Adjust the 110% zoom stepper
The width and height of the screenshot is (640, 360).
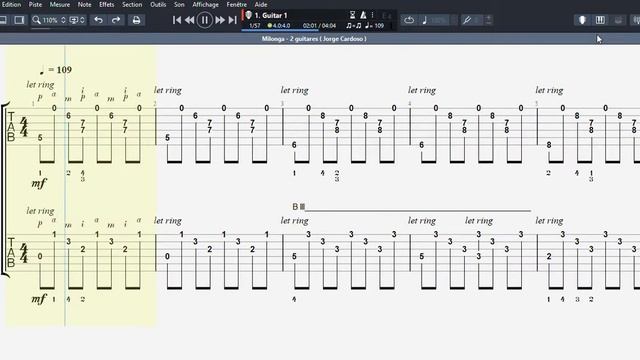pos(63,20)
